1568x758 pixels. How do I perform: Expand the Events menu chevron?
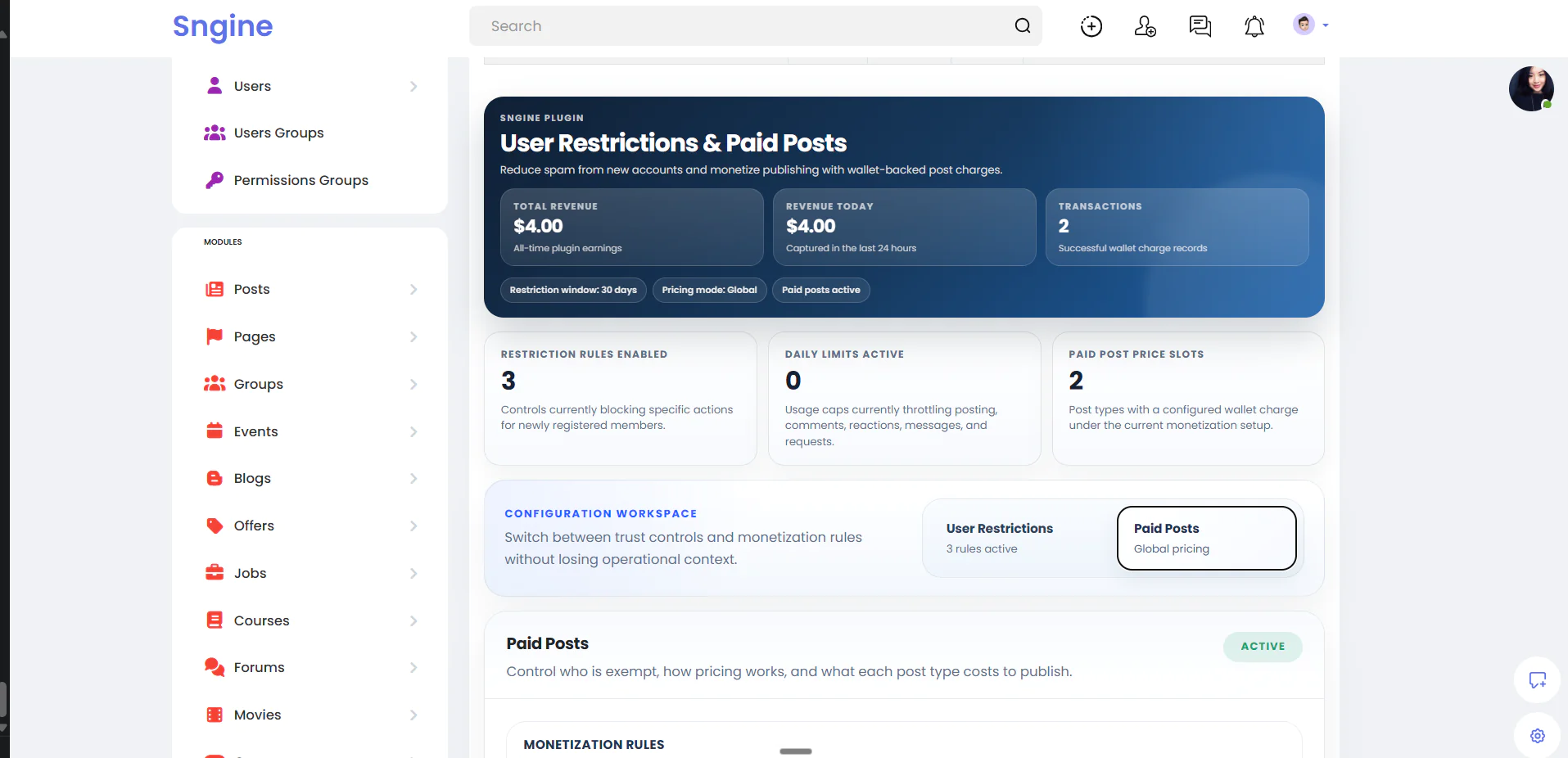pyautogui.click(x=413, y=431)
